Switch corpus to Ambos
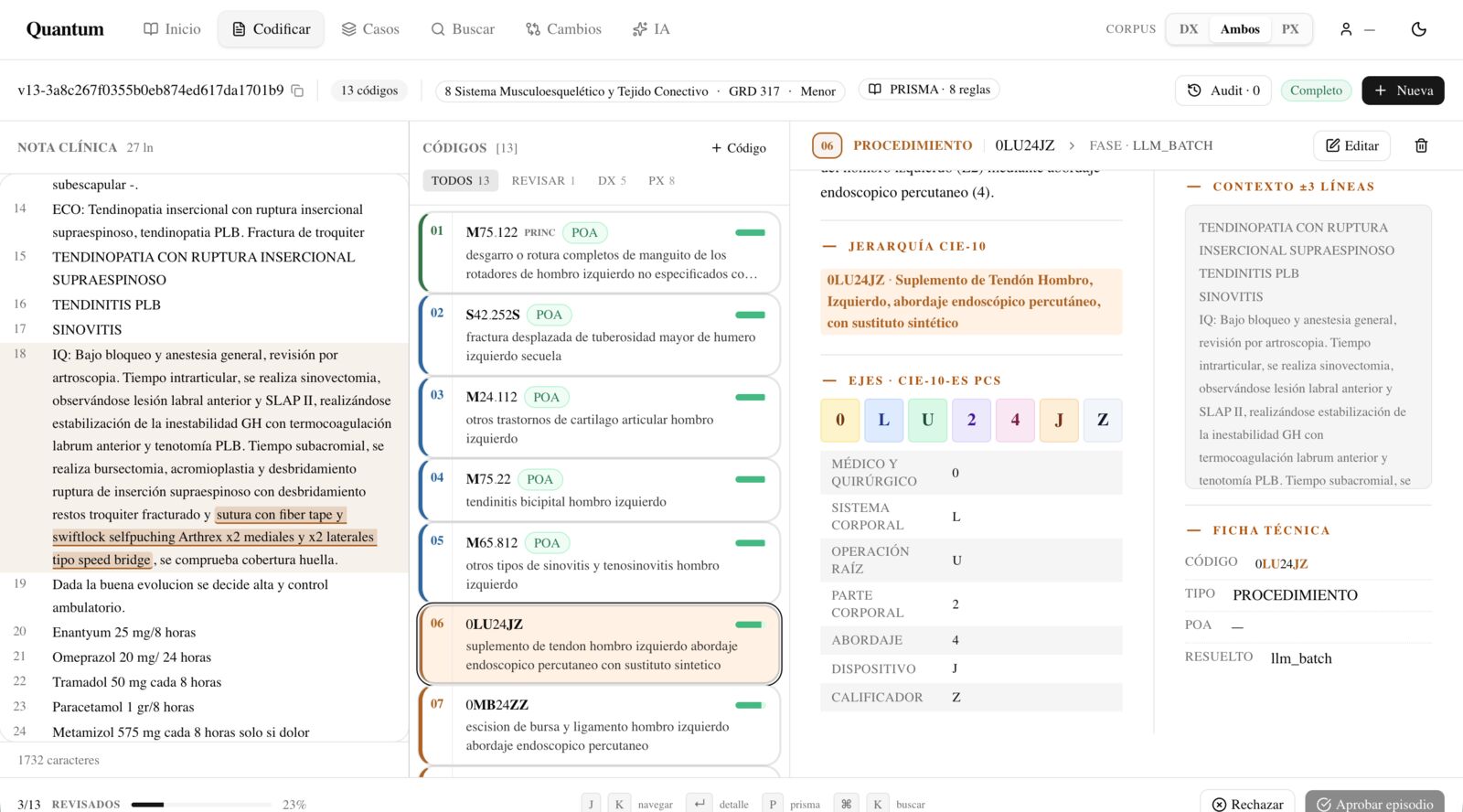Viewport: 1463px width, 812px height. [x=1240, y=29]
